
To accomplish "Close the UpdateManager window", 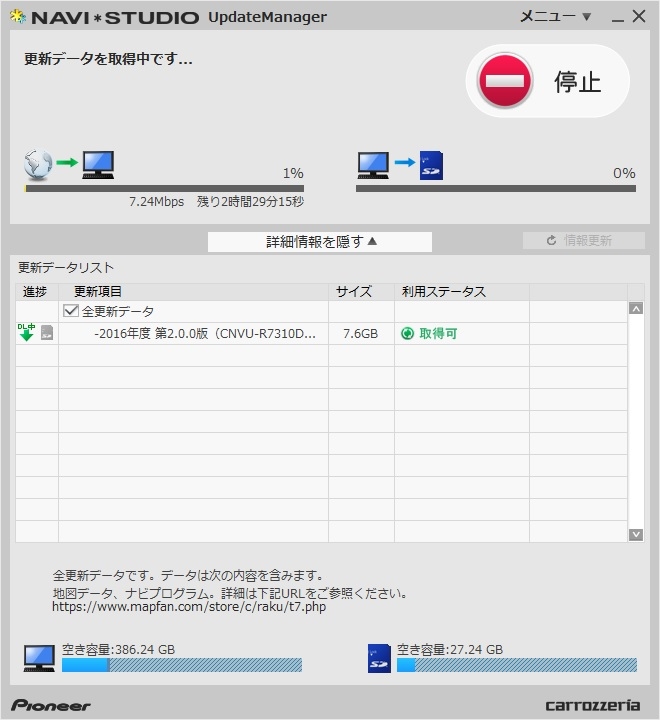I will coord(639,17).
